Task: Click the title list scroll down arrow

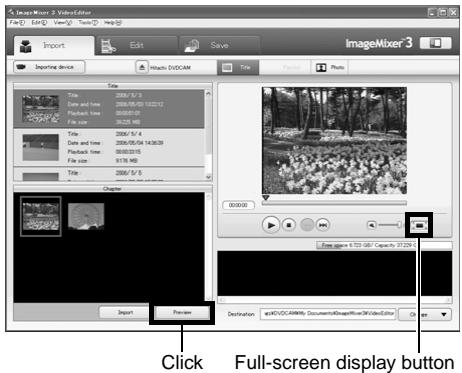Action: [x=208, y=177]
